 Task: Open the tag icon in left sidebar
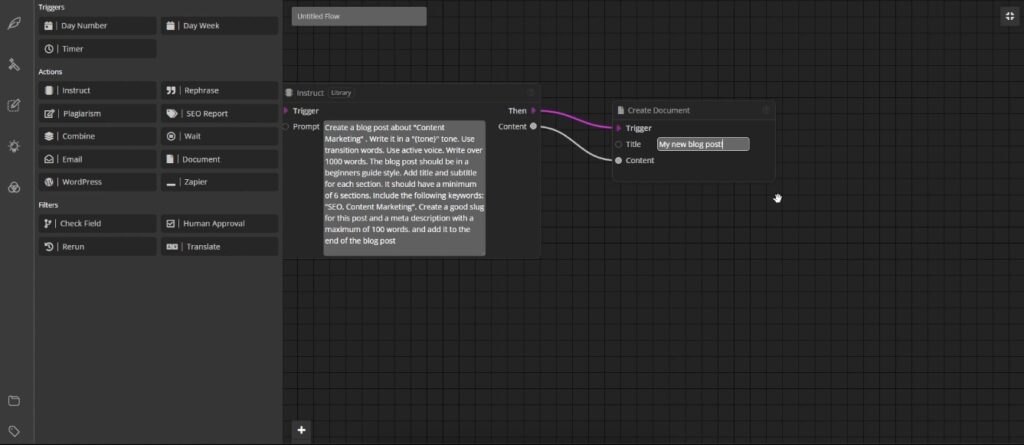click(14, 431)
